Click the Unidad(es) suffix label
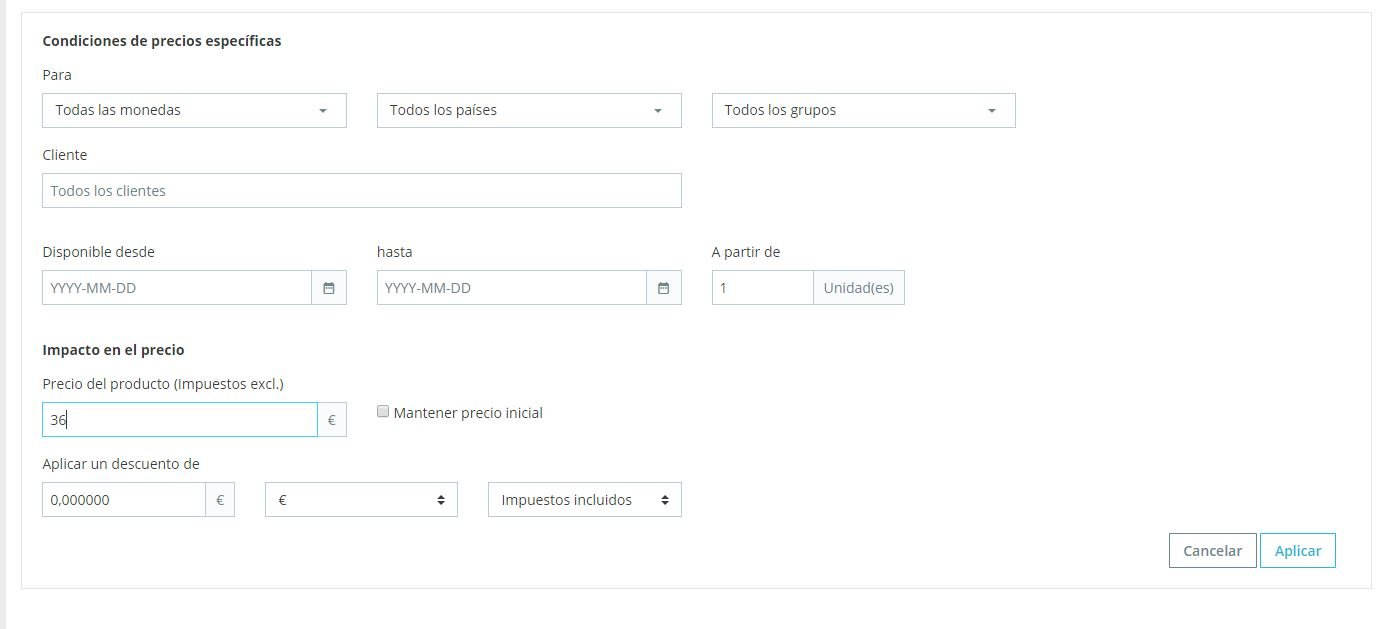Viewport: 1376px width, 629px height. (858, 288)
